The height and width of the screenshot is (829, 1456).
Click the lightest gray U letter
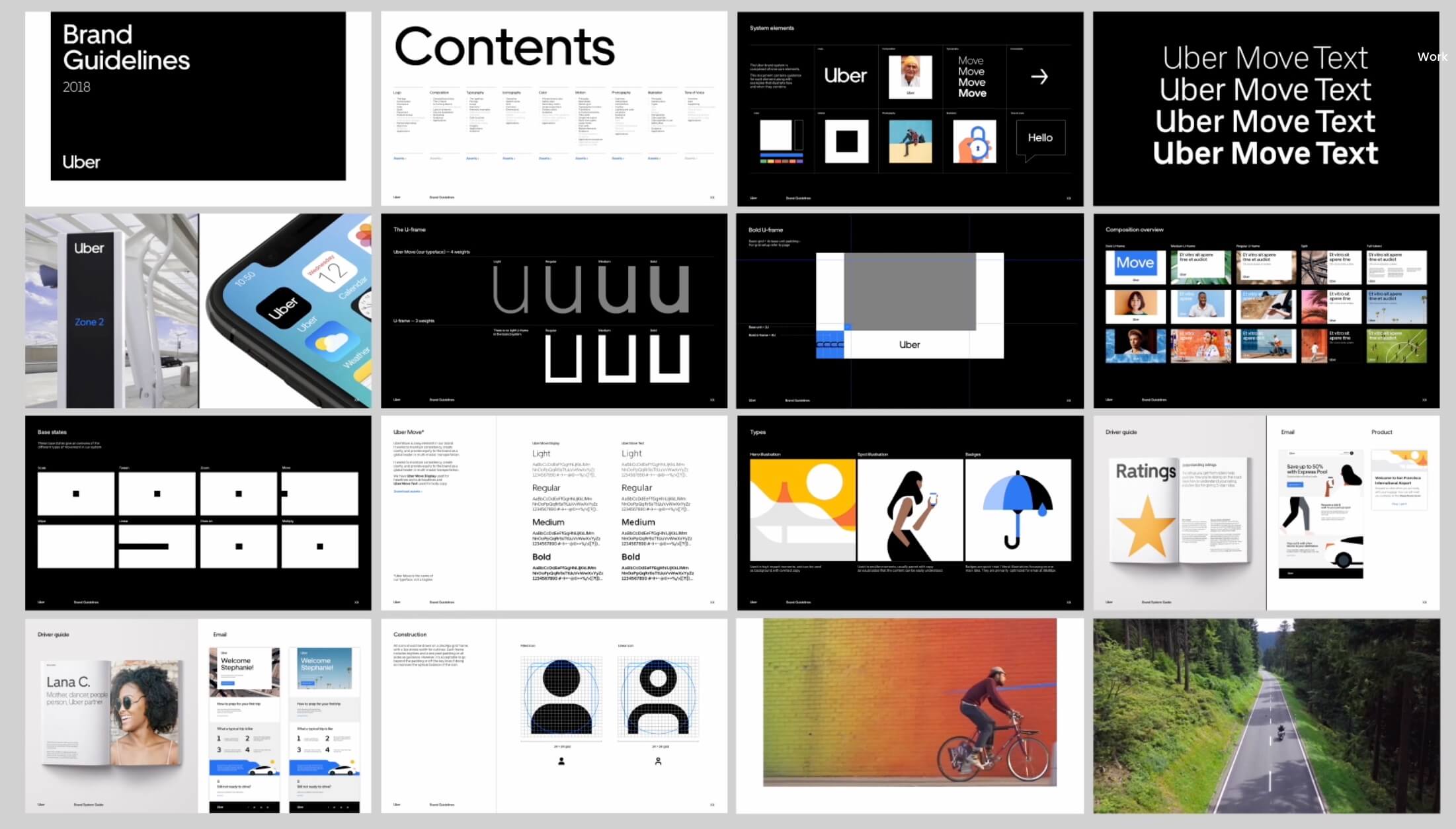[510, 290]
